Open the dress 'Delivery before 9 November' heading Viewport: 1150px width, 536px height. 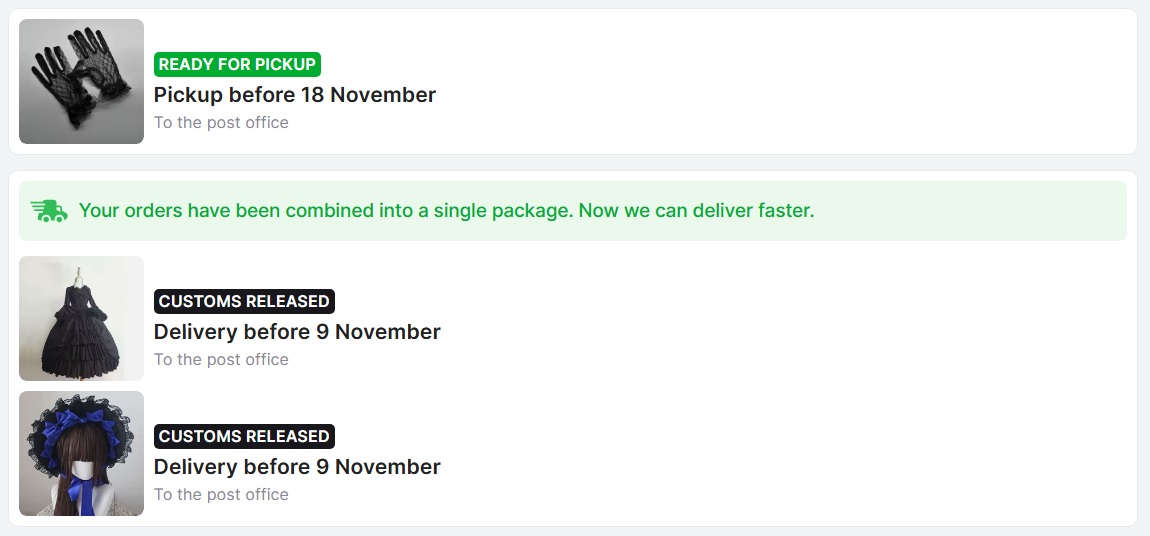pyautogui.click(x=297, y=332)
